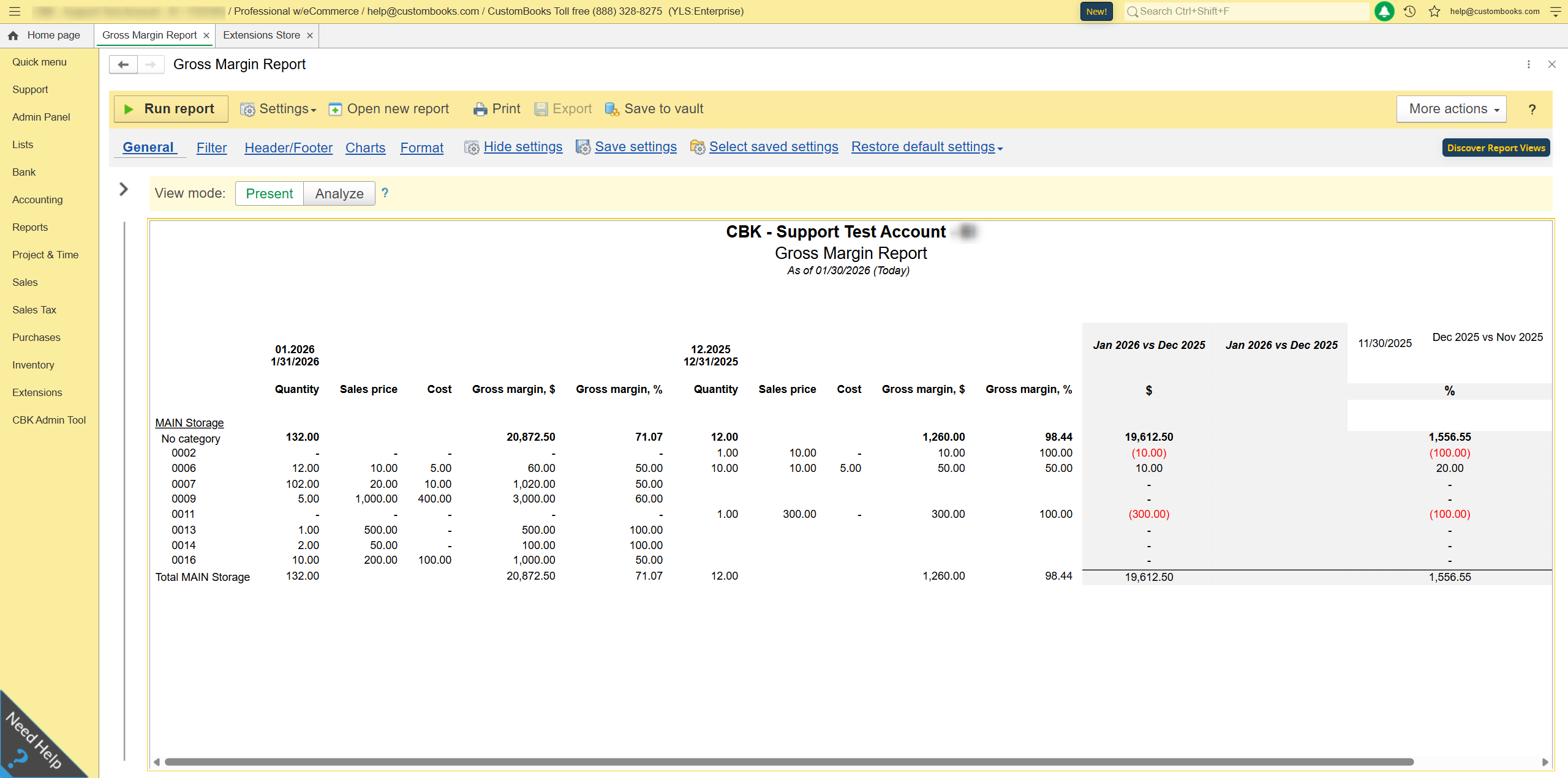Open the hamburger main menu icon
The image size is (1568, 778).
15,12
